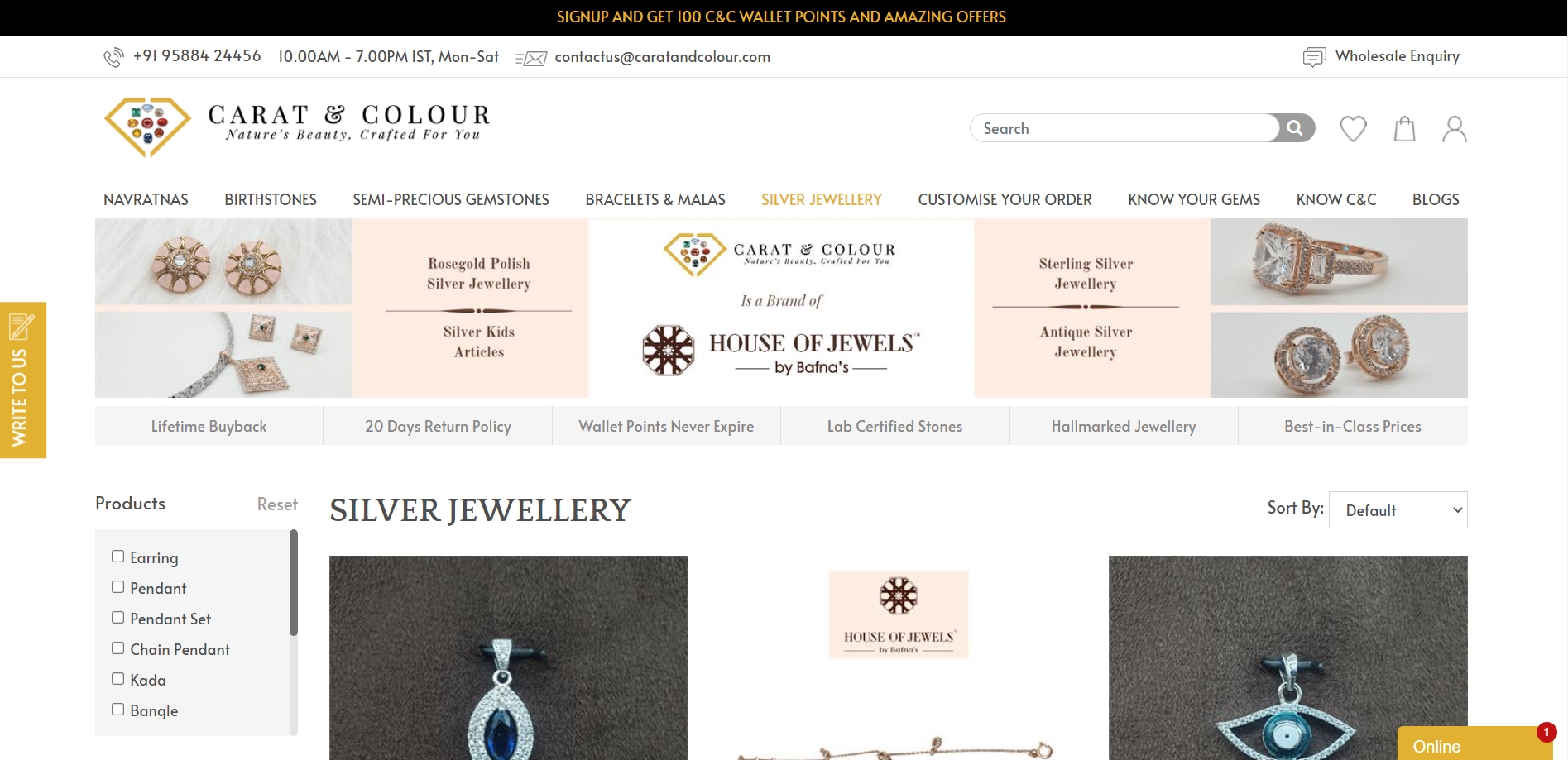Open the user account icon

1454,129
